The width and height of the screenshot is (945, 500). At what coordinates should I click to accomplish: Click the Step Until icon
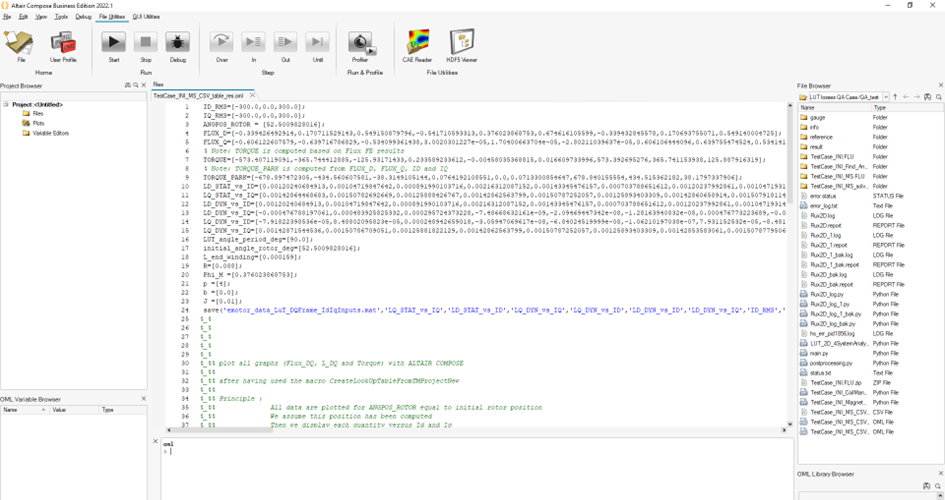tap(317, 43)
